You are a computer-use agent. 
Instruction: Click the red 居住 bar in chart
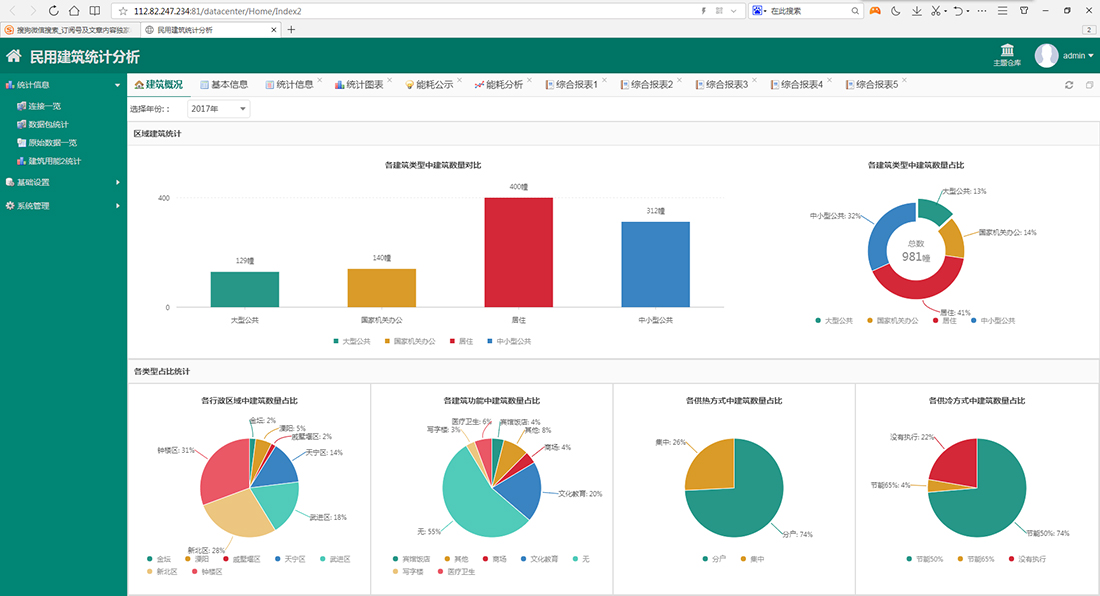pyautogui.click(x=518, y=252)
